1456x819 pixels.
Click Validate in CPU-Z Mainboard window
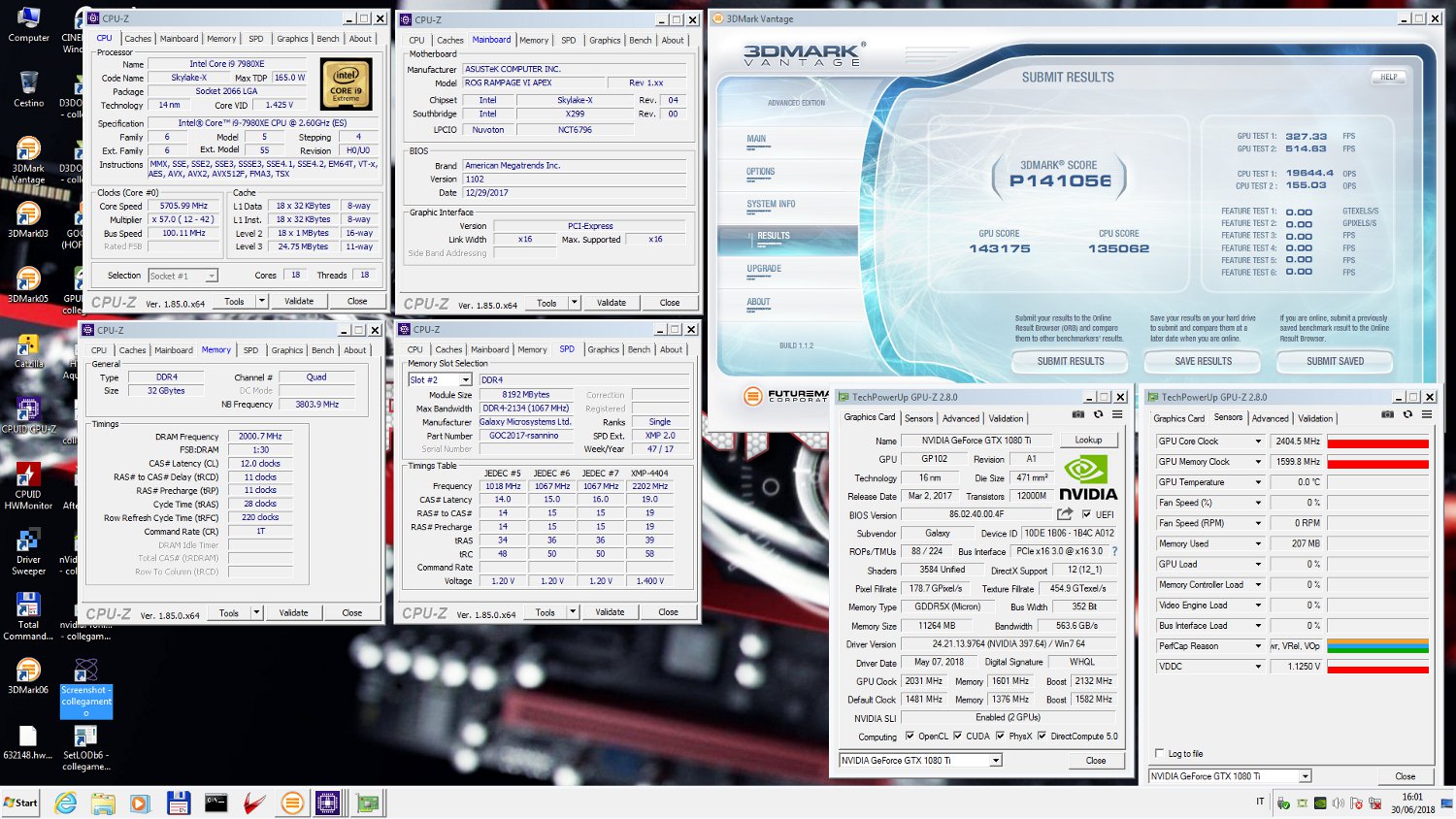coord(612,303)
